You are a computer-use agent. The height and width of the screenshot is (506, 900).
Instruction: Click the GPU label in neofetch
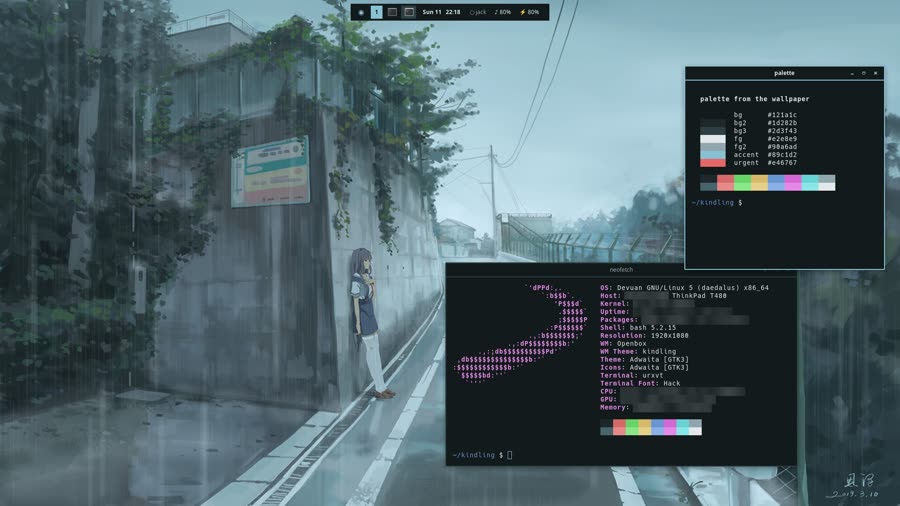[607, 400]
